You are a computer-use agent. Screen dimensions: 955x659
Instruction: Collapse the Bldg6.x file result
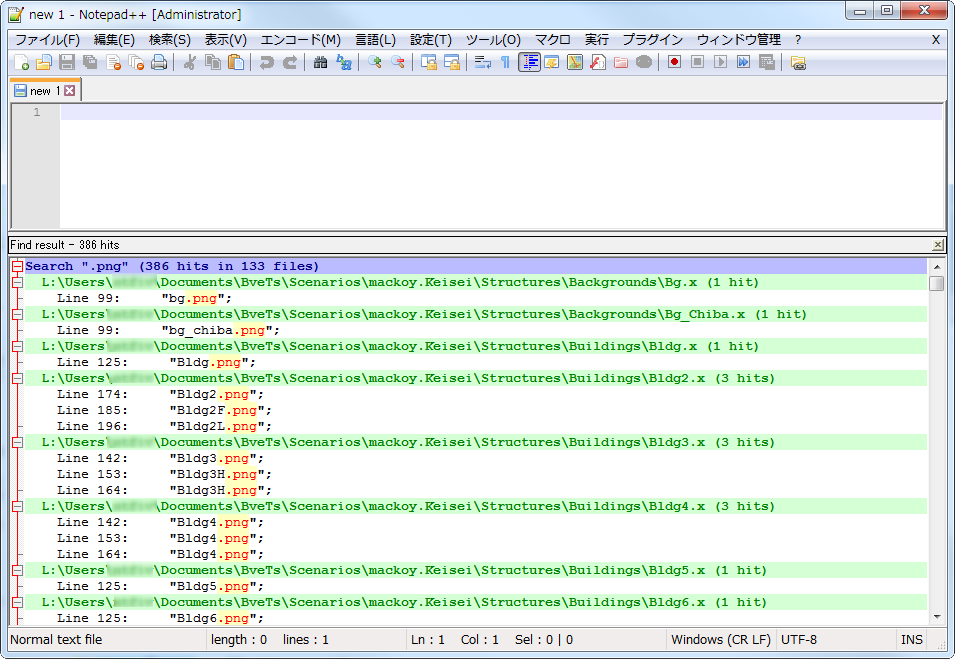pyautogui.click(x=18, y=602)
